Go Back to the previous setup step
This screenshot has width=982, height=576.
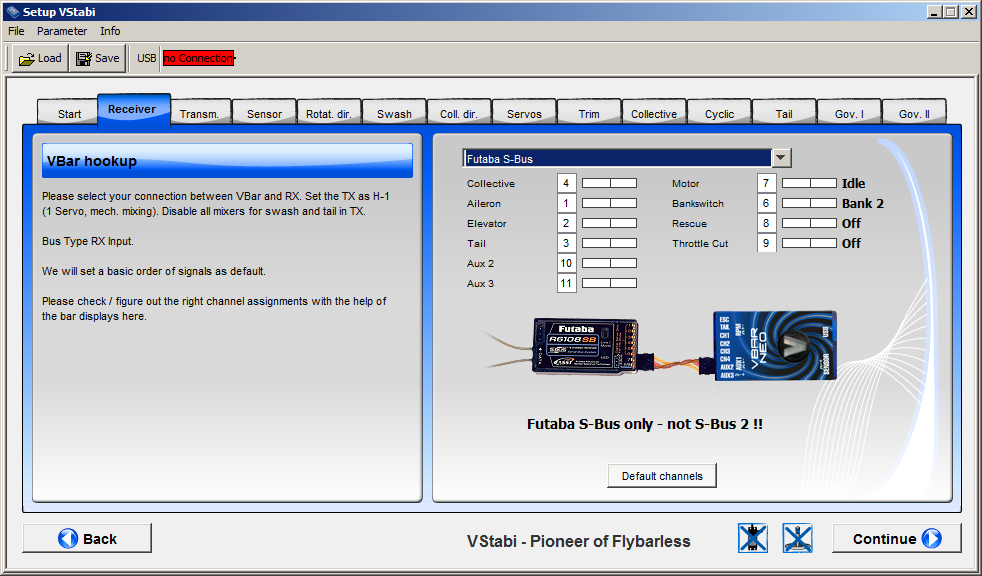pyautogui.click(x=87, y=538)
